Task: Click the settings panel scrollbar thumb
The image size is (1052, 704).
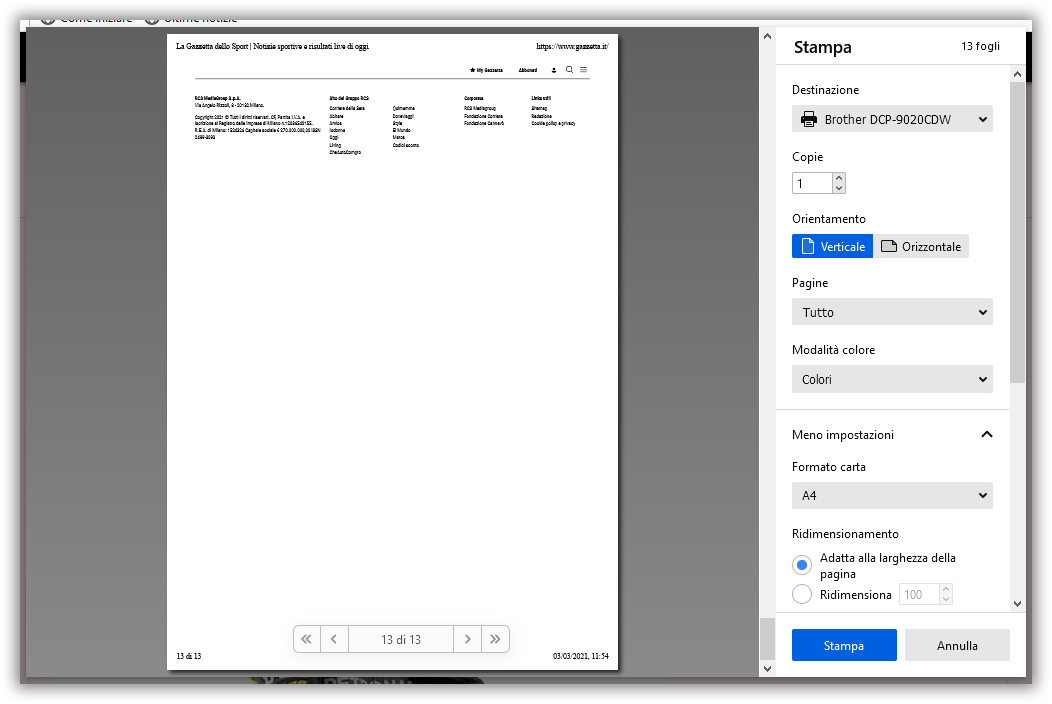Action: coord(1017,232)
